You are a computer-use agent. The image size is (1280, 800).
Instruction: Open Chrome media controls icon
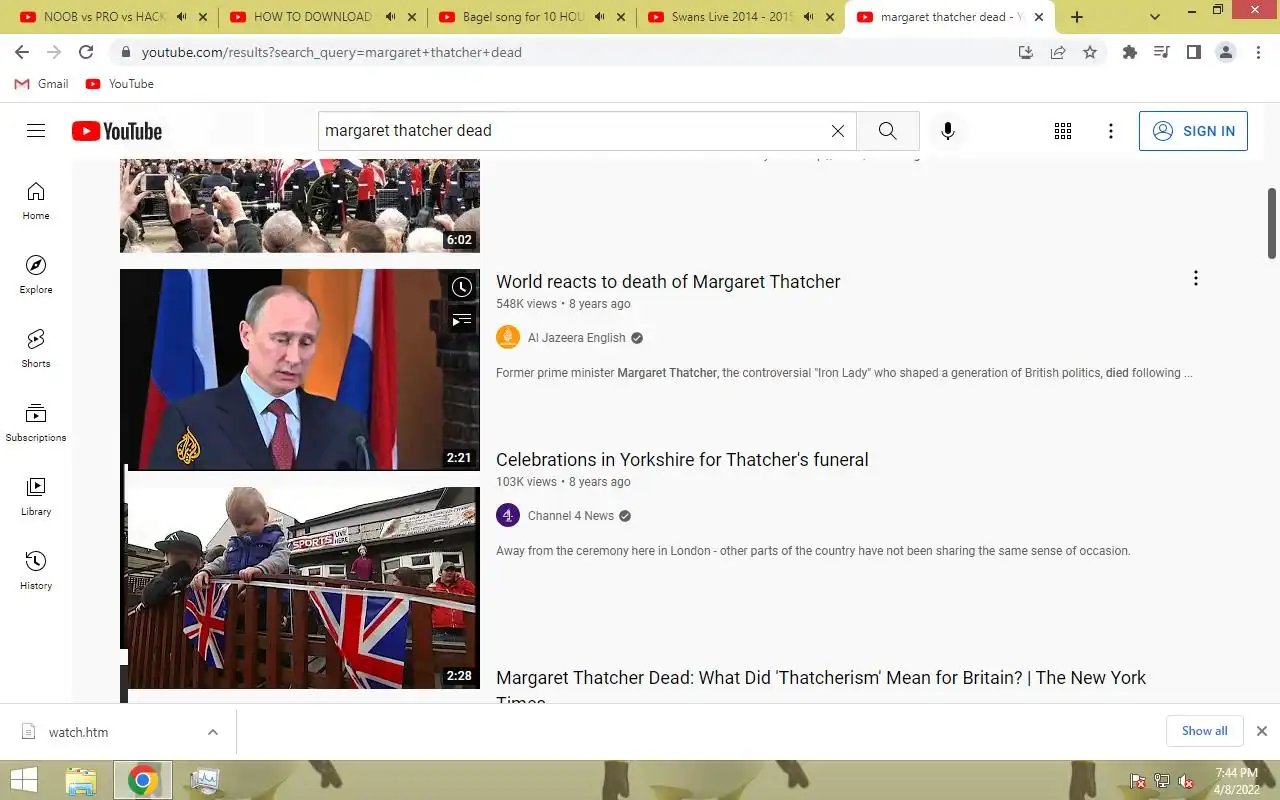(x=1162, y=52)
